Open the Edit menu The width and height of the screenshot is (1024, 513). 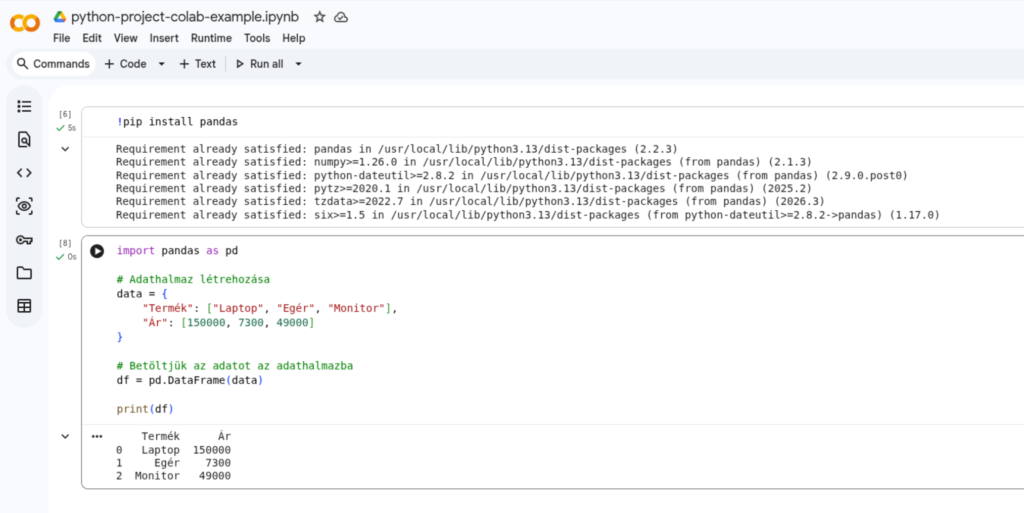(92, 39)
